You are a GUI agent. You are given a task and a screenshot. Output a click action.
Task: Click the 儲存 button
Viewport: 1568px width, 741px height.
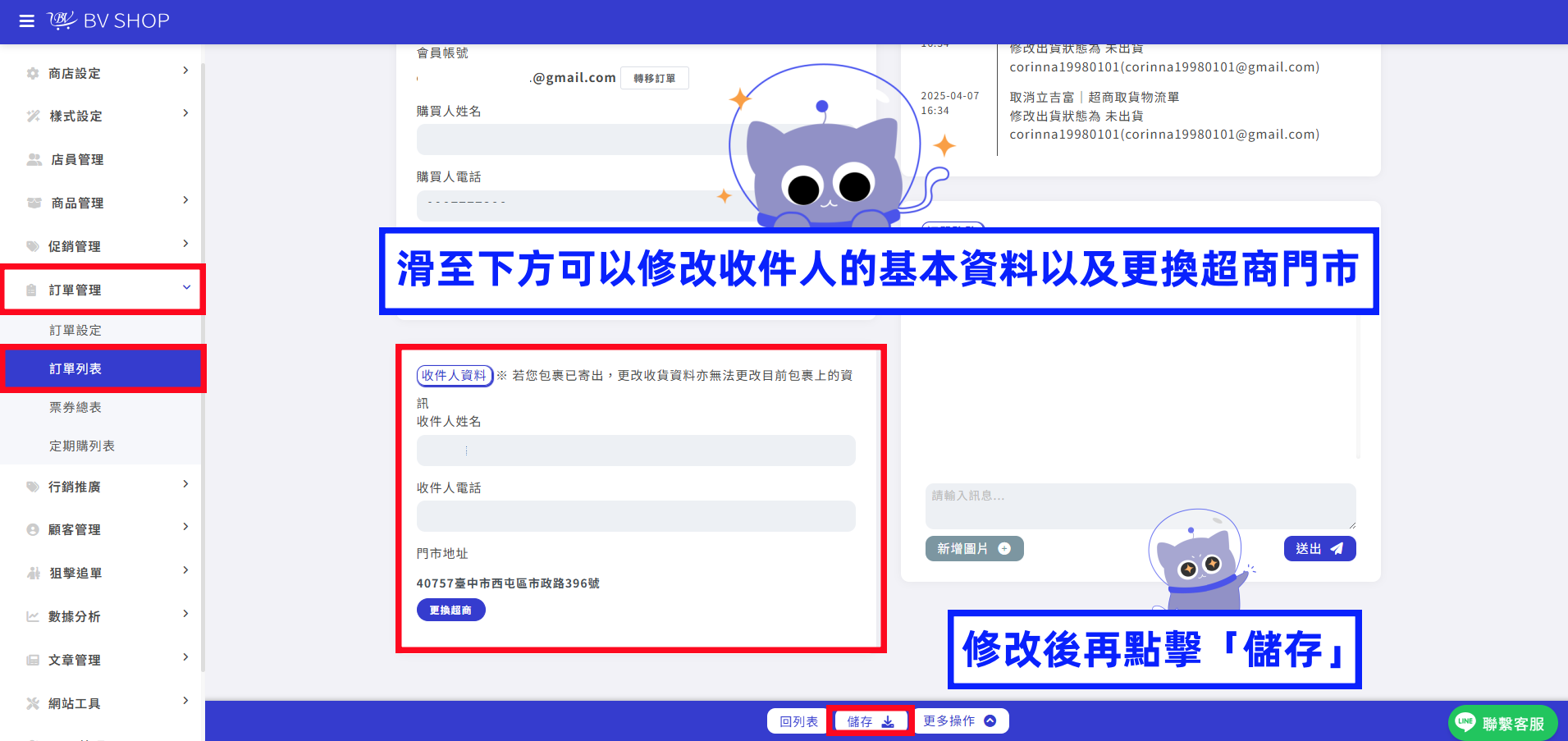pos(871,721)
